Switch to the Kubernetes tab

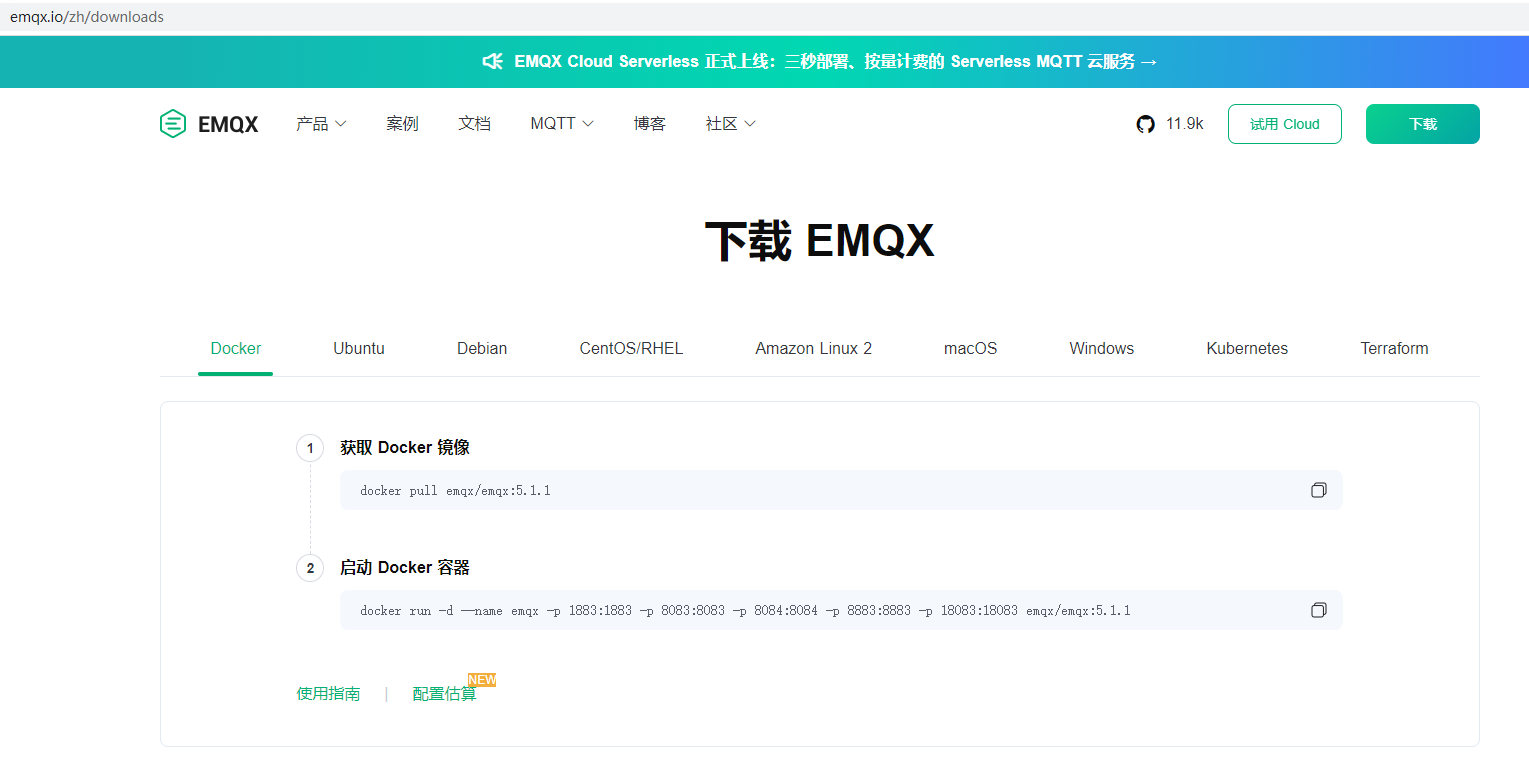pyautogui.click(x=1247, y=349)
